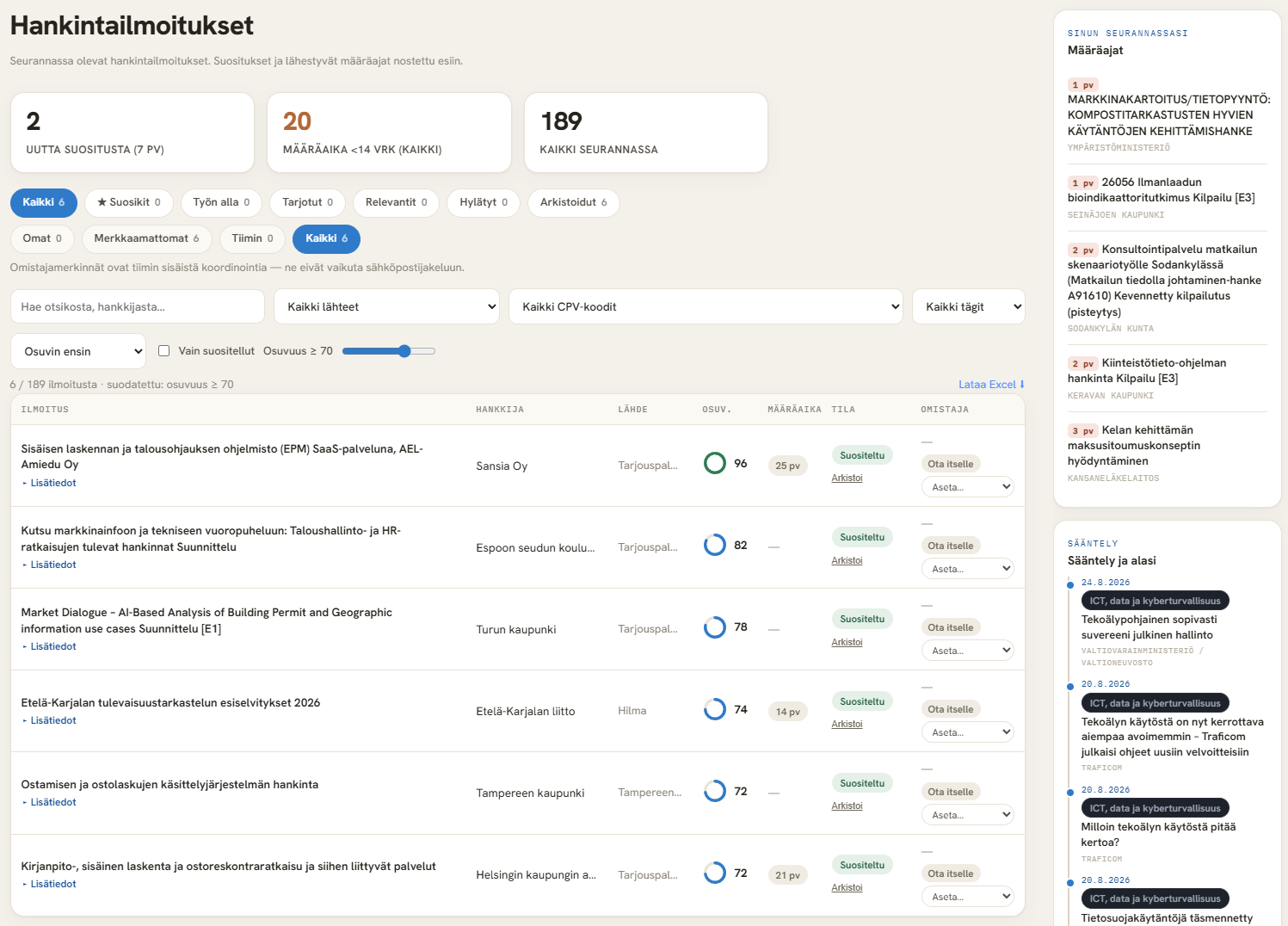Click Ota itselle in Espoon seudun koulu row
Screen dimensions: 1288x926
pyautogui.click(x=951, y=546)
